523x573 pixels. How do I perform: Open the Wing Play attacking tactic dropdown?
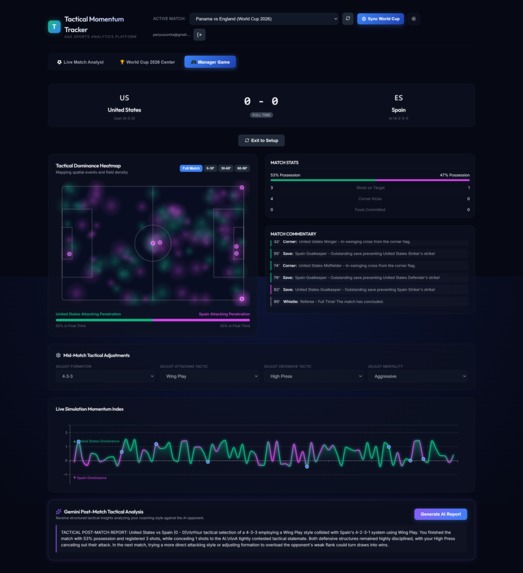(x=209, y=376)
